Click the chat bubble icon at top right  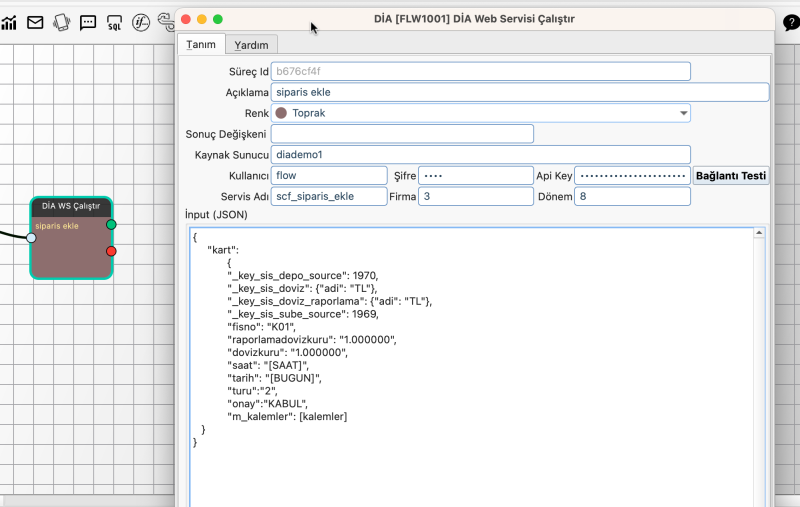point(790,24)
